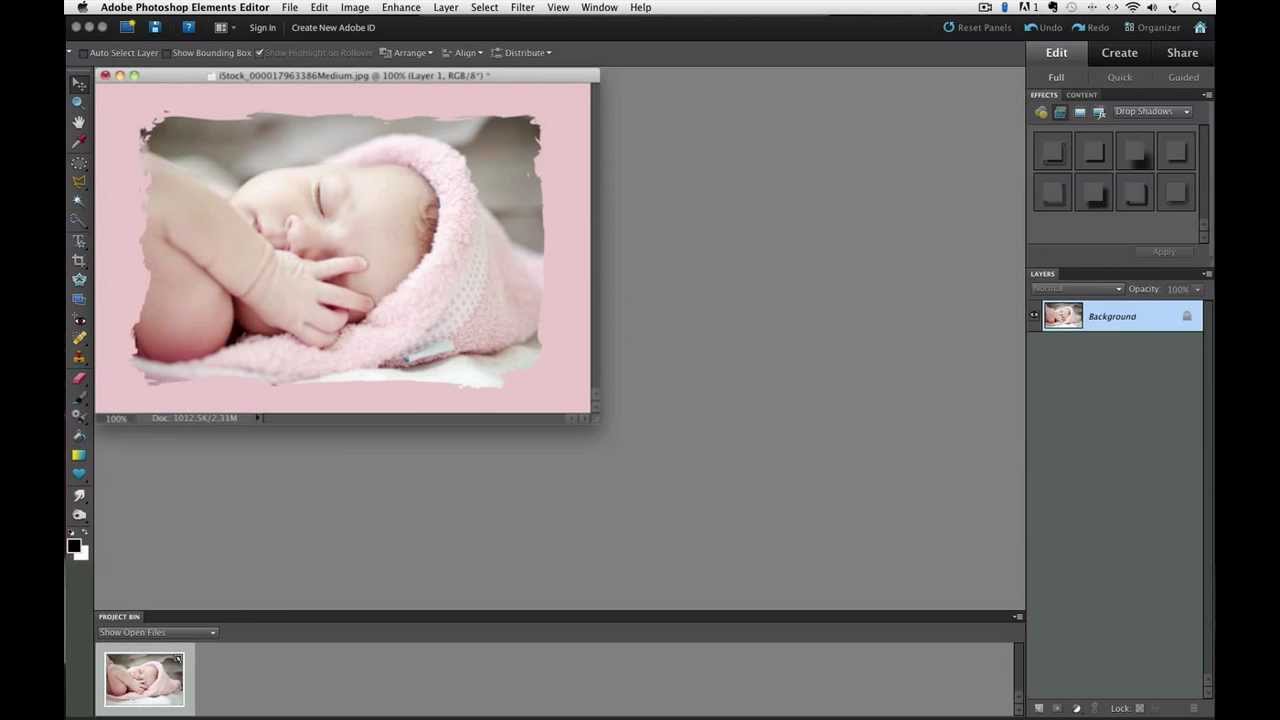This screenshot has width=1280, height=720.
Task: Click the Reset Panels button
Action: tap(977, 28)
